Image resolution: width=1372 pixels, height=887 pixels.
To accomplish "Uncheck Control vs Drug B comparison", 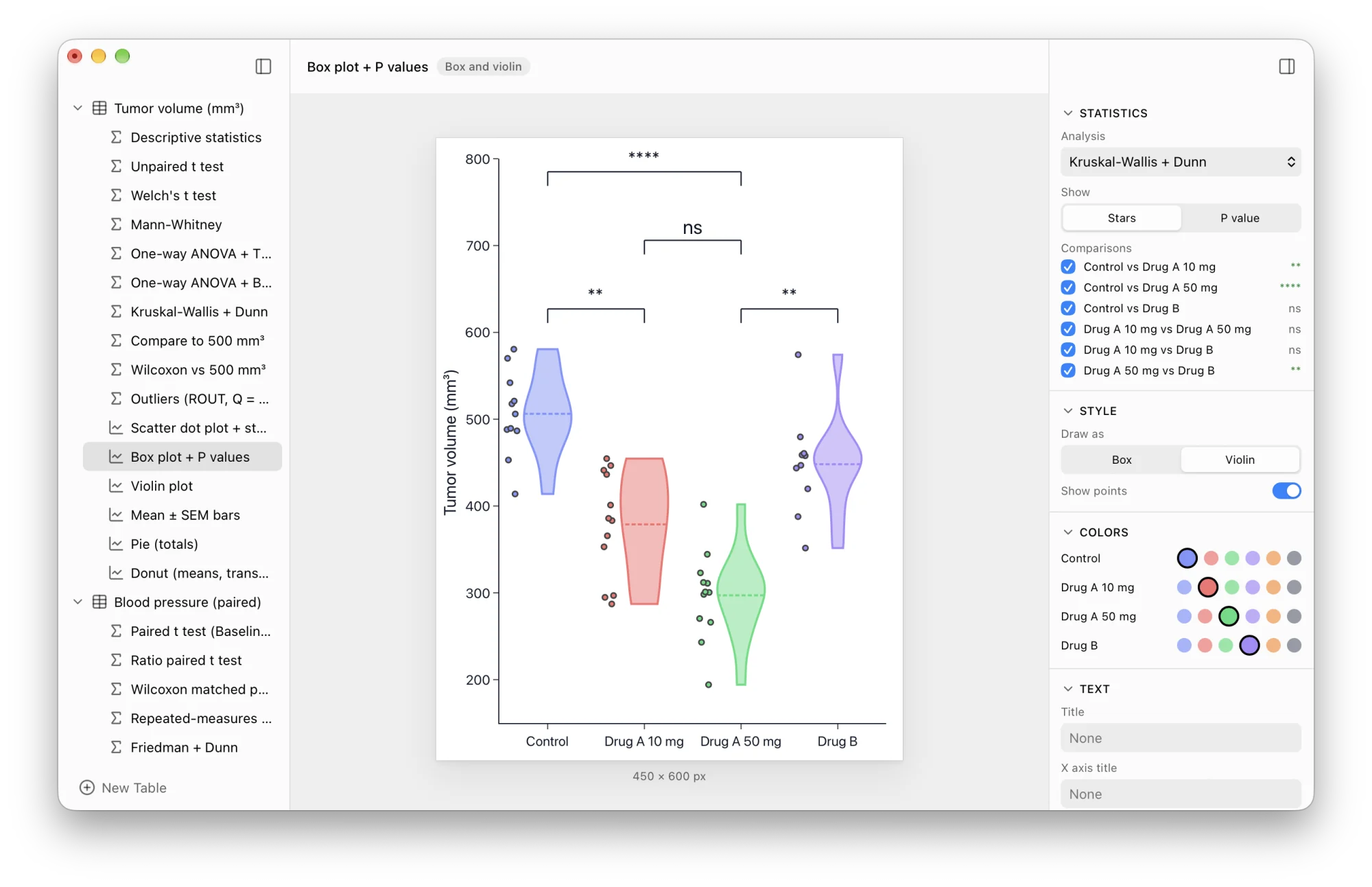I will pyautogui.click(x=1068, y=308).
